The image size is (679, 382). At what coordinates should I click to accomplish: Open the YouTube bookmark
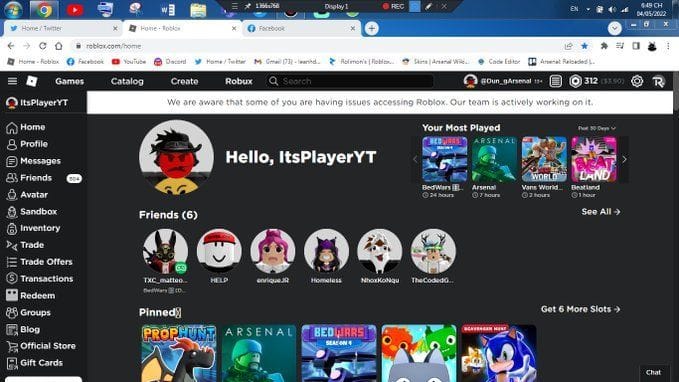pos(129,62)
